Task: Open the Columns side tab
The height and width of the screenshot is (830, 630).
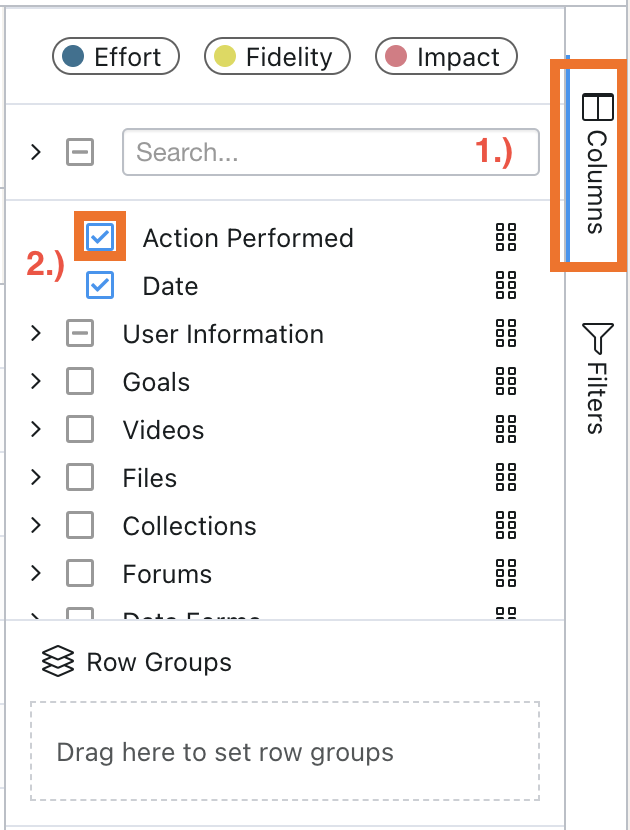Action: point(596,165)
